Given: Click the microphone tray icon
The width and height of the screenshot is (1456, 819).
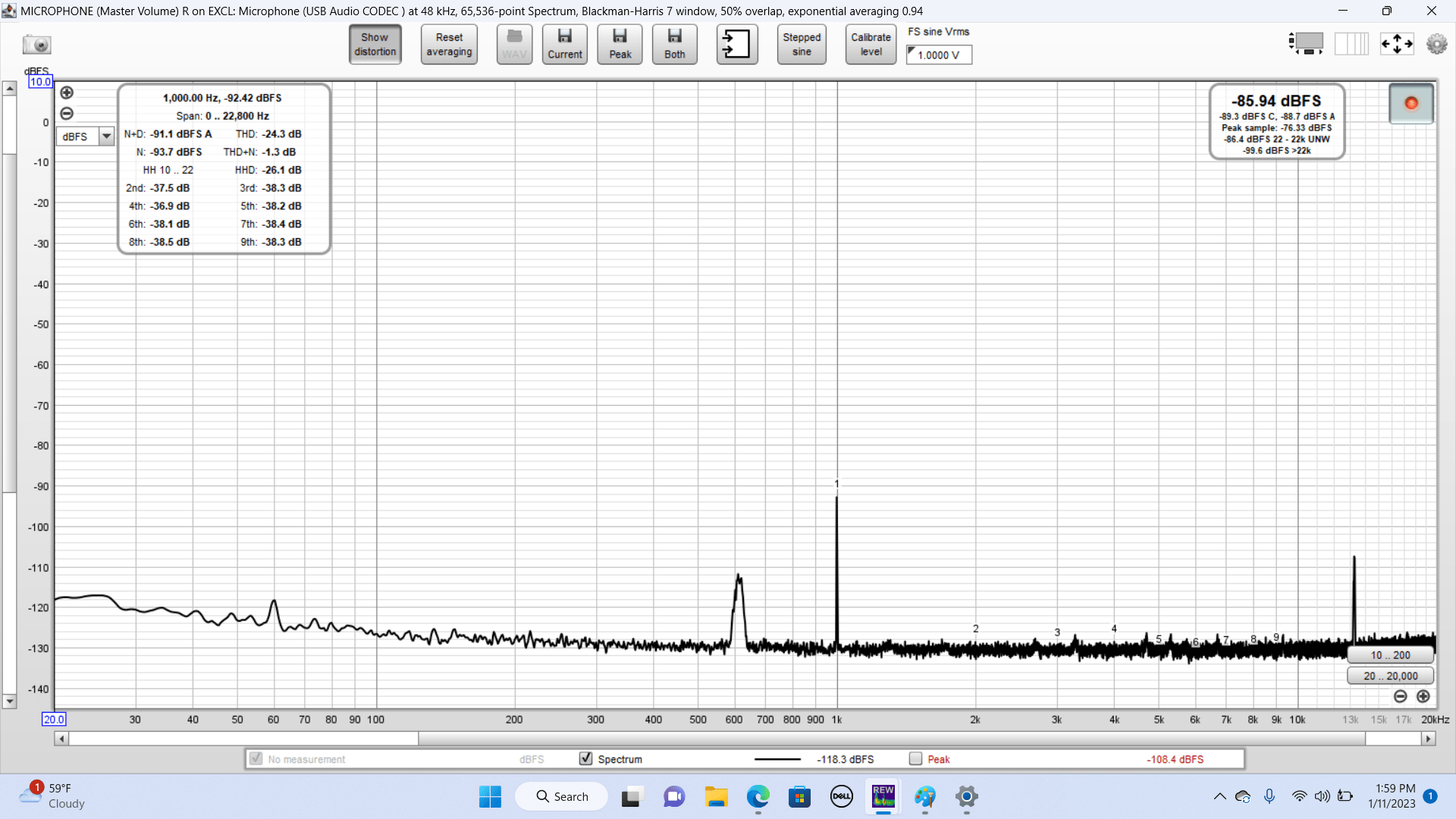Looking at the screenshot, I should pos(1269,796).
